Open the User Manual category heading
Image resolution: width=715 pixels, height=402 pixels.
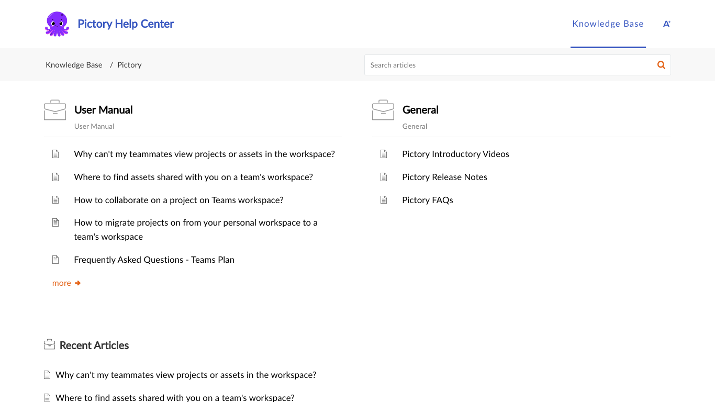(104, 110)
